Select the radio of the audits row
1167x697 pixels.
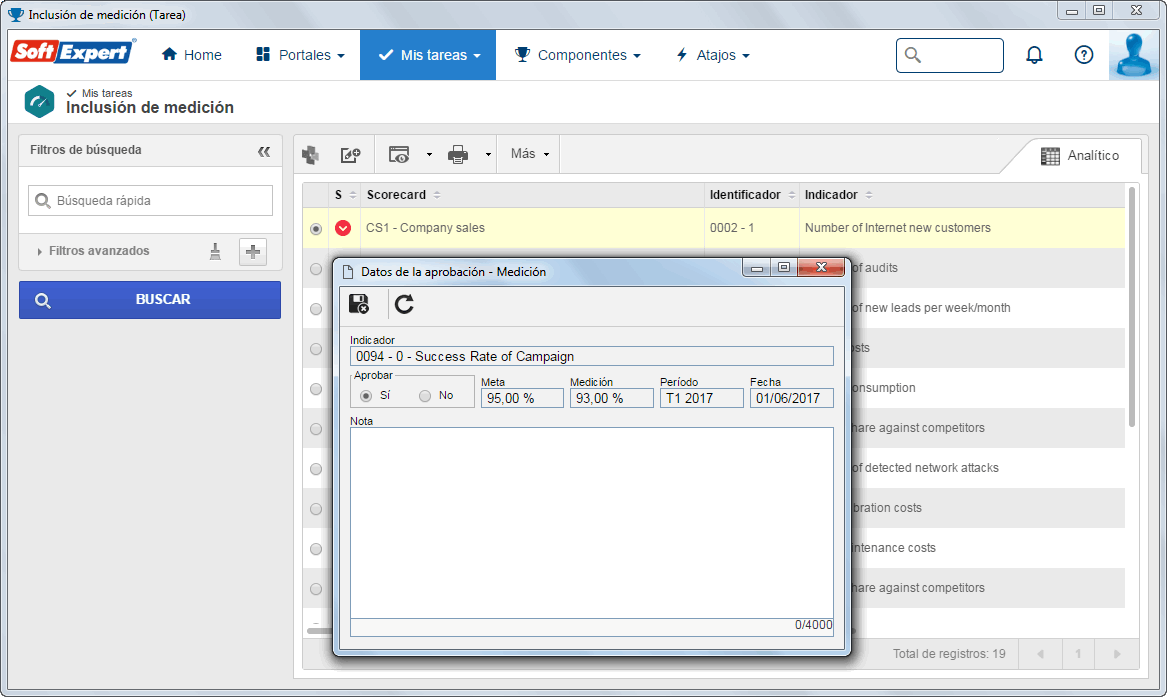pos(316,269)
